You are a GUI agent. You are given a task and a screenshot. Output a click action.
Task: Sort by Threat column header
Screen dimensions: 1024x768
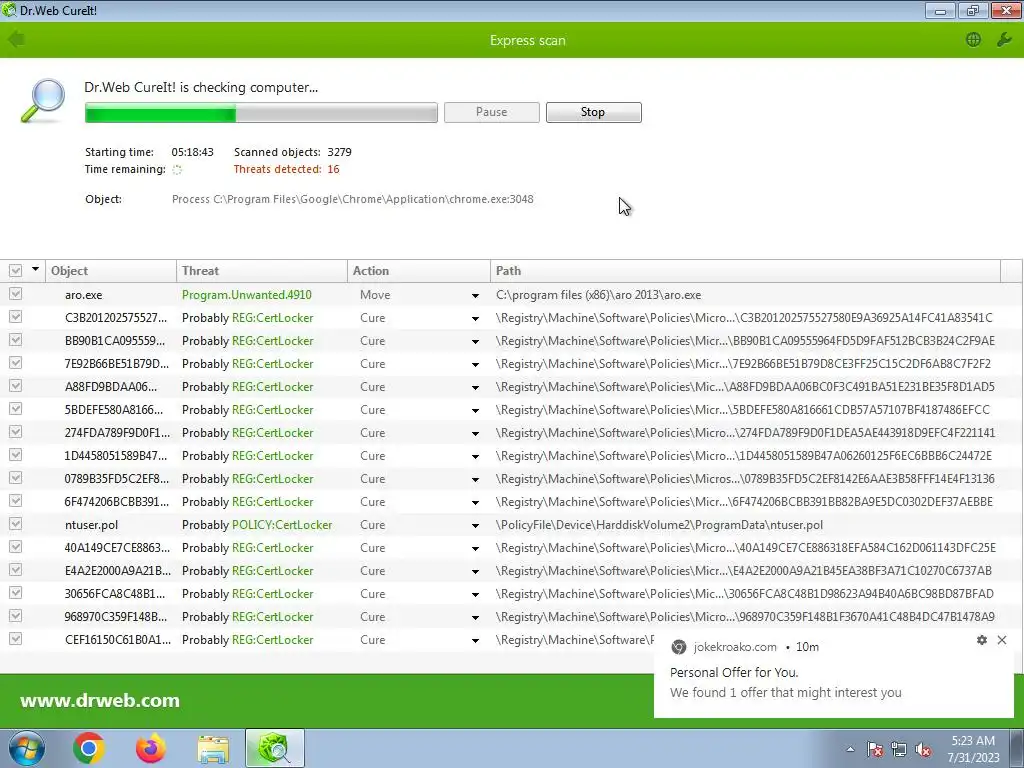(x=261, y=271)
